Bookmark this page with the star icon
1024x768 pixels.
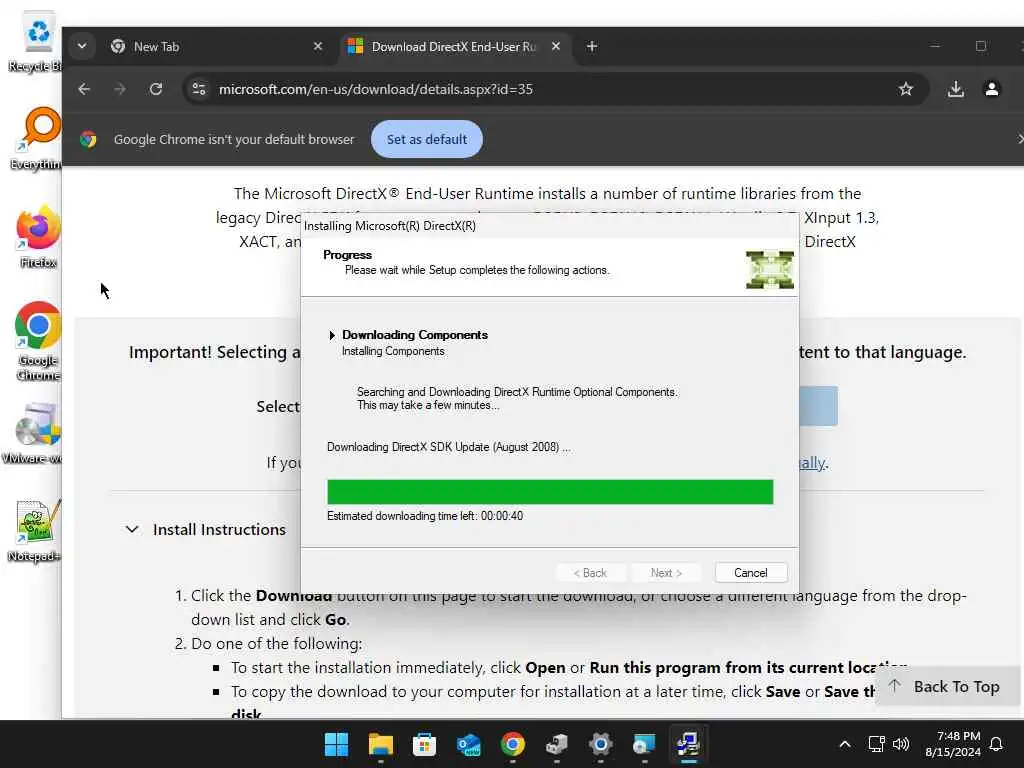point(905,89)
